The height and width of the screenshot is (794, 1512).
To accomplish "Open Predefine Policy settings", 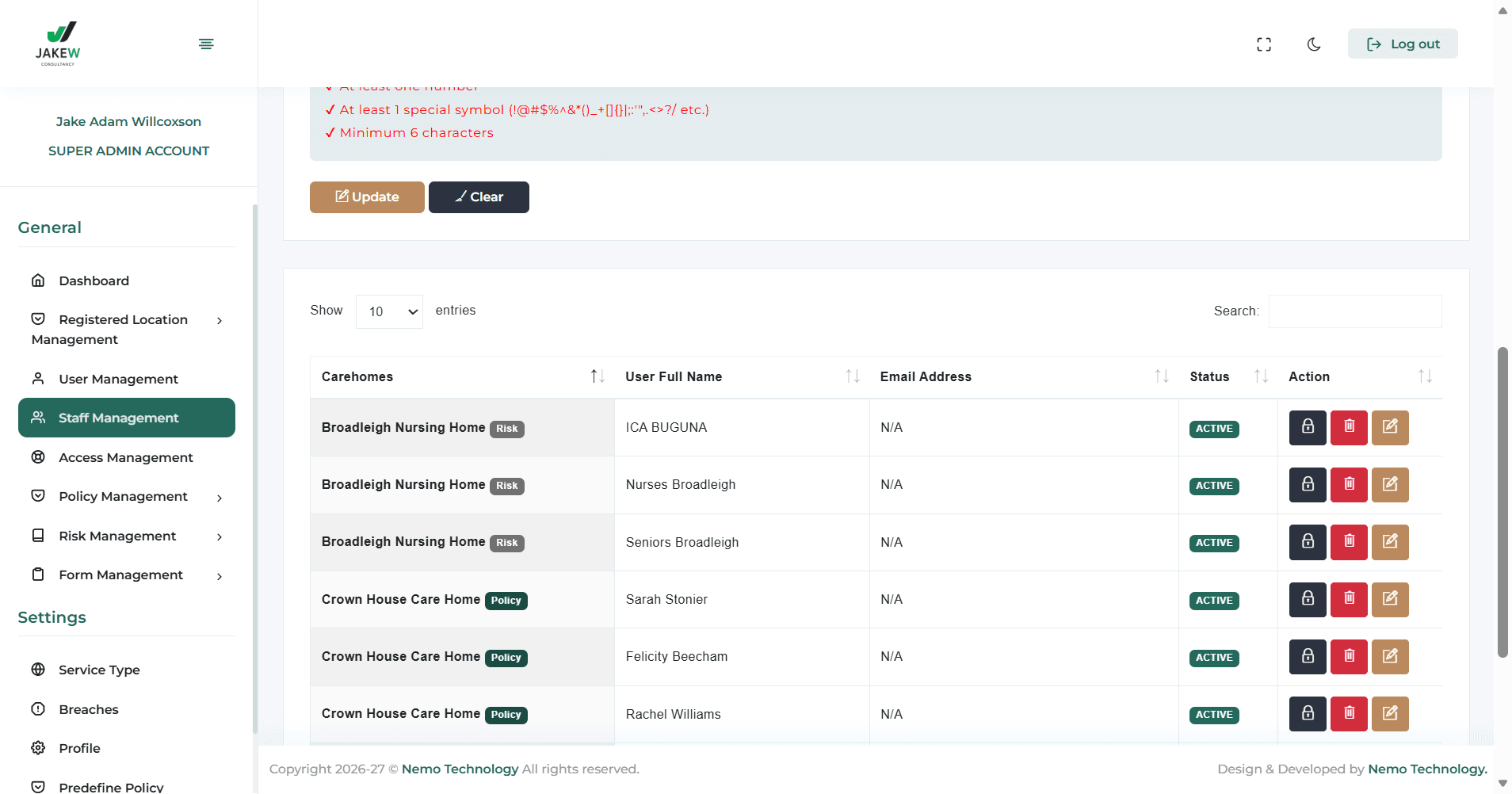I will click(x=127, y=787).
